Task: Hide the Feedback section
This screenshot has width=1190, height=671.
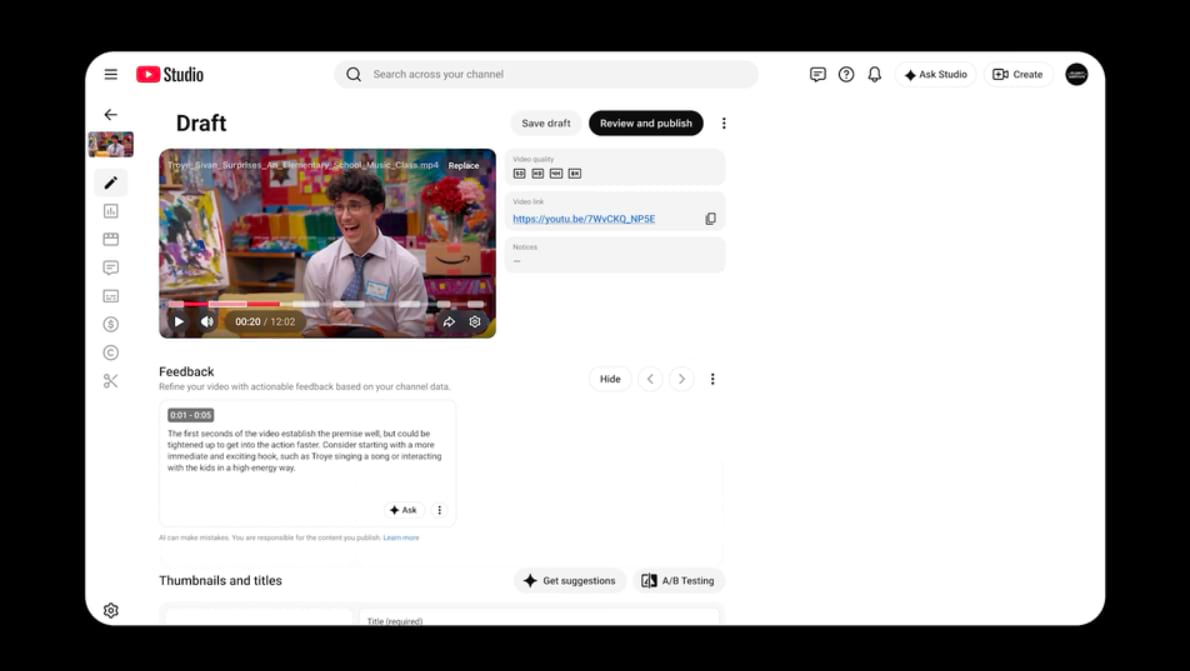Action: [610, 379]
